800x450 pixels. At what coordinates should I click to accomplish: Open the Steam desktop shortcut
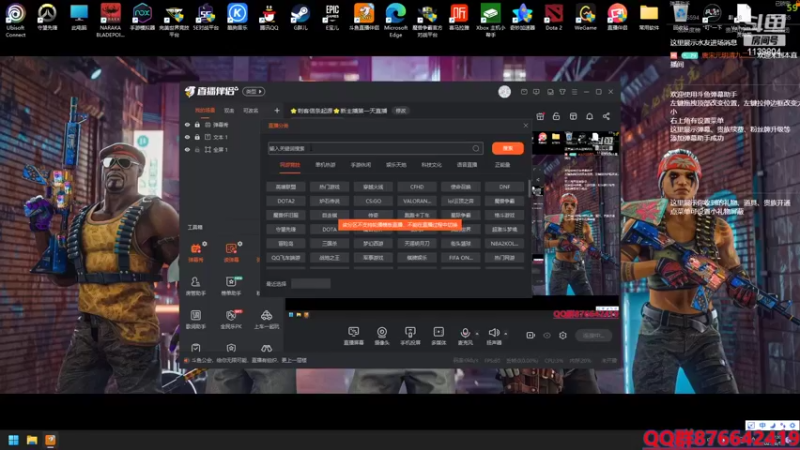click(x=301, y=17)
